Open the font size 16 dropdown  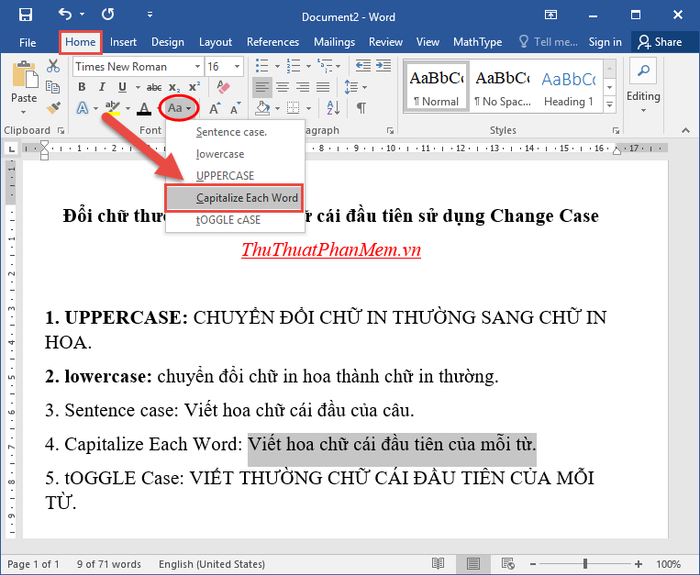tap(237, 67)
